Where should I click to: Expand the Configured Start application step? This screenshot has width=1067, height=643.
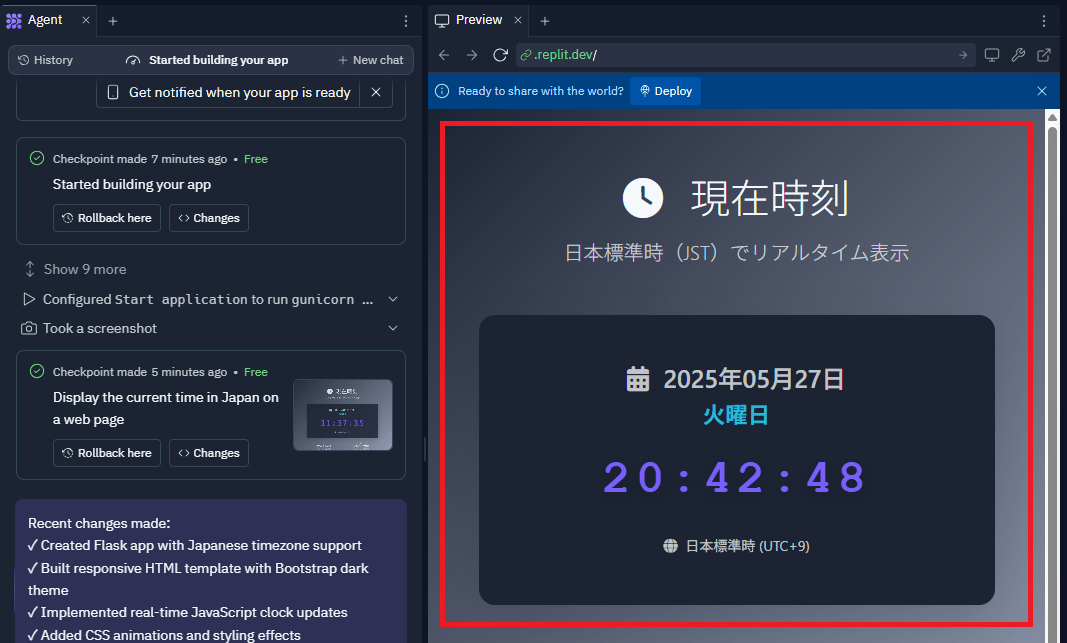[392, 298]
